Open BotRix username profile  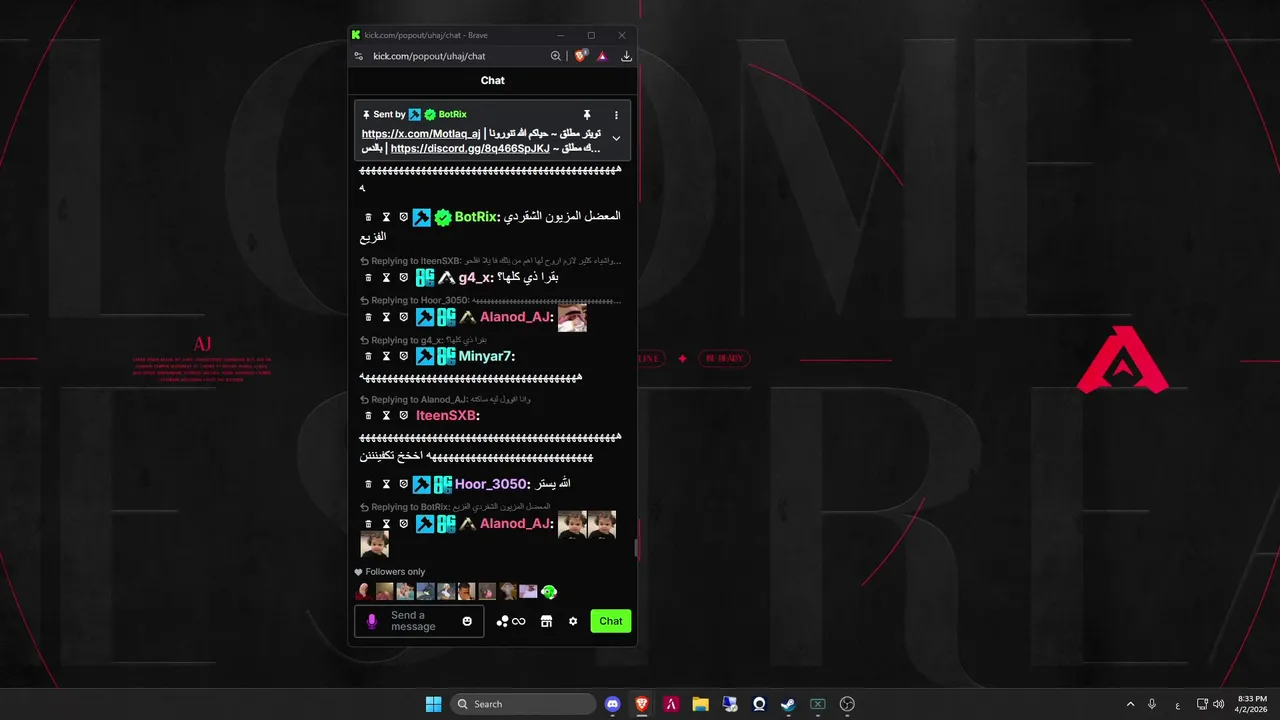click(475, 217)
